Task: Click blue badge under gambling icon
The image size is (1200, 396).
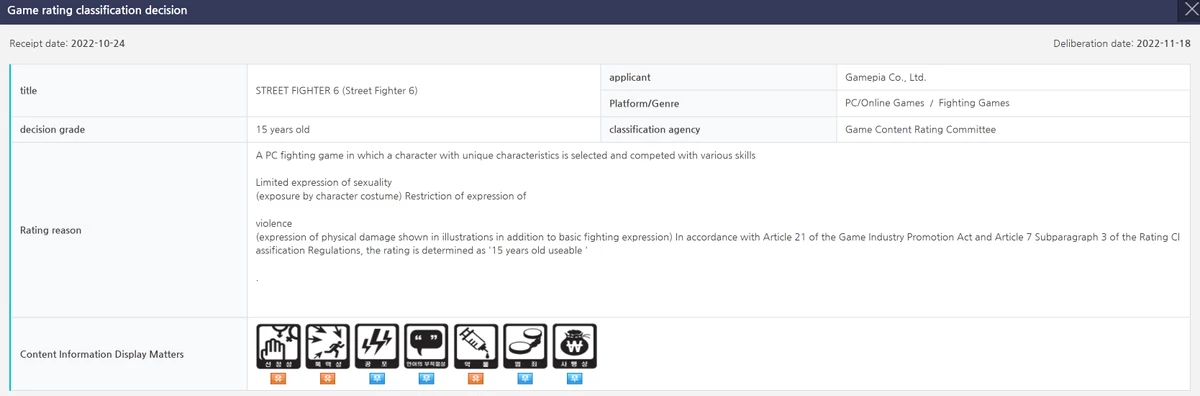Action: (574, 379)
